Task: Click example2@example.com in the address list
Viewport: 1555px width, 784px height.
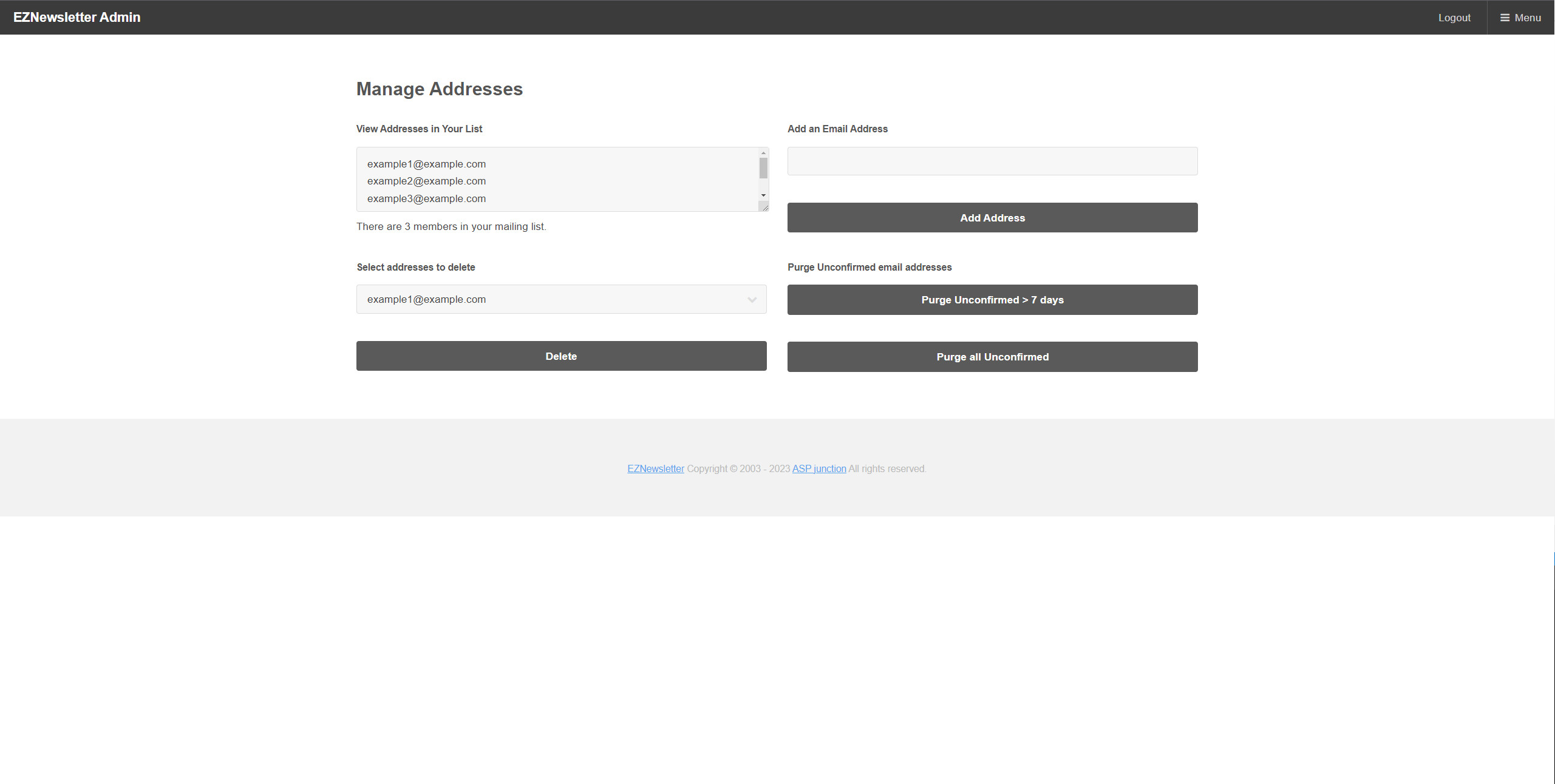Action: click(426, 181)
